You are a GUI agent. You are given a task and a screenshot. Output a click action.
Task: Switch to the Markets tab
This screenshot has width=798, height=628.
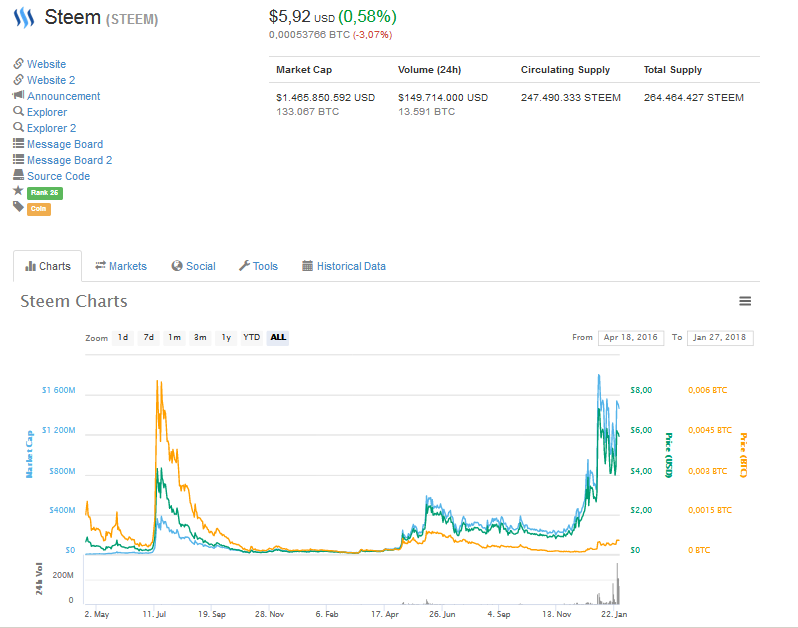coord(121,266)
